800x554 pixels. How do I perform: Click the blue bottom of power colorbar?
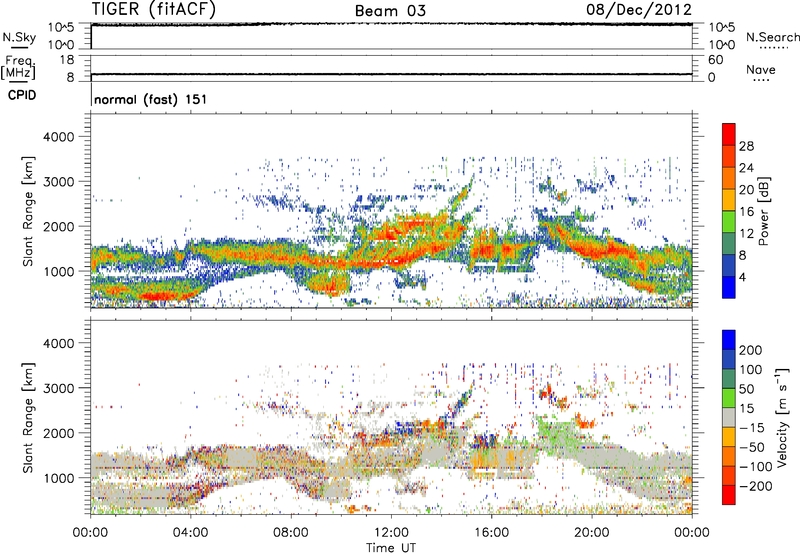point(729,287)
